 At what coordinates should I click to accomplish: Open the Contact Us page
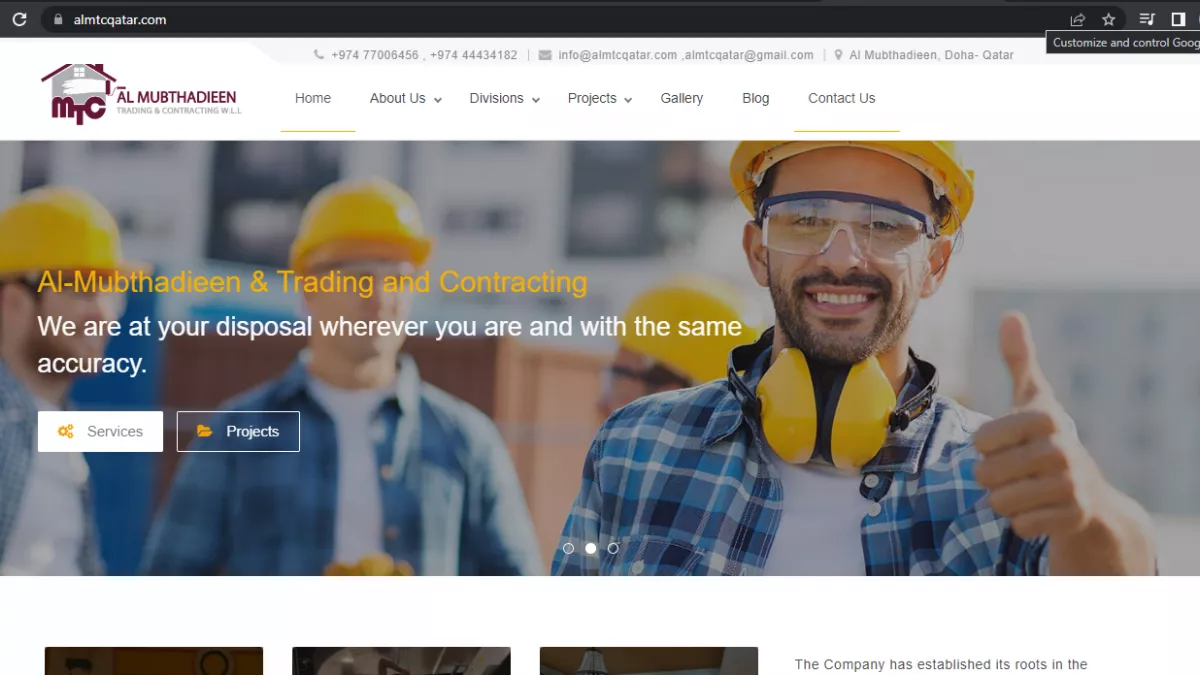(841, 98)
